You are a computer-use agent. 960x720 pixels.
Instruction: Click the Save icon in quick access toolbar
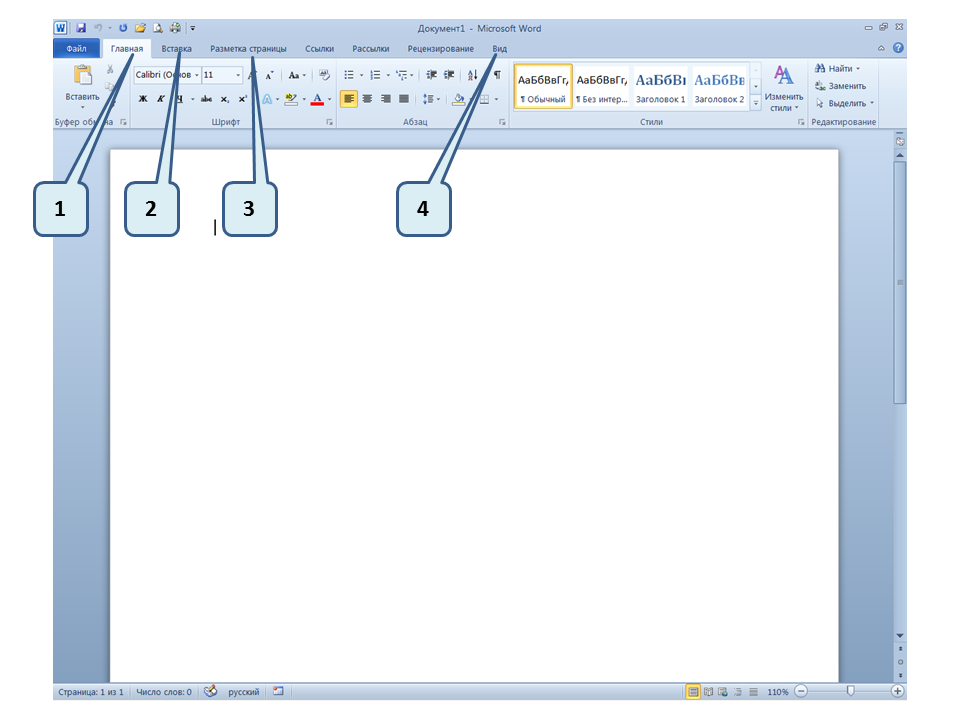point(81,29)
